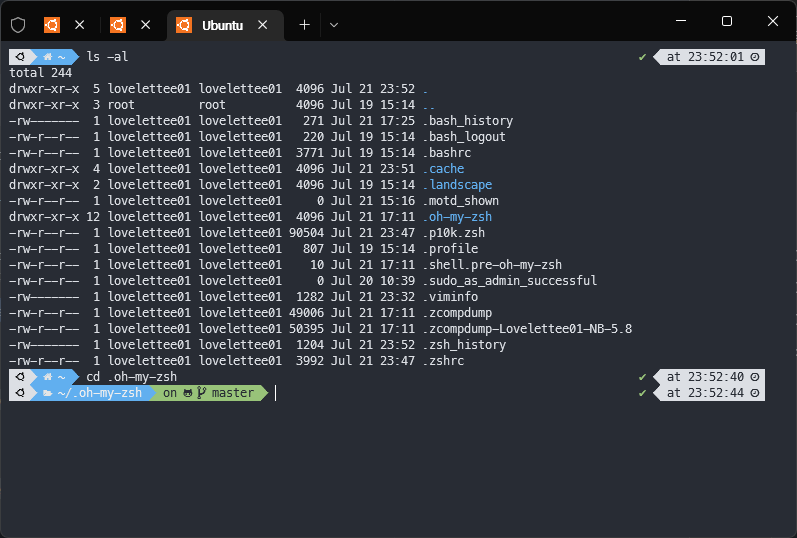Image resolution: width=797 pixels, height=538 pixels.
Task: Click the .sudo_as_admin_successful filename
Action: [x=510, y=281]
